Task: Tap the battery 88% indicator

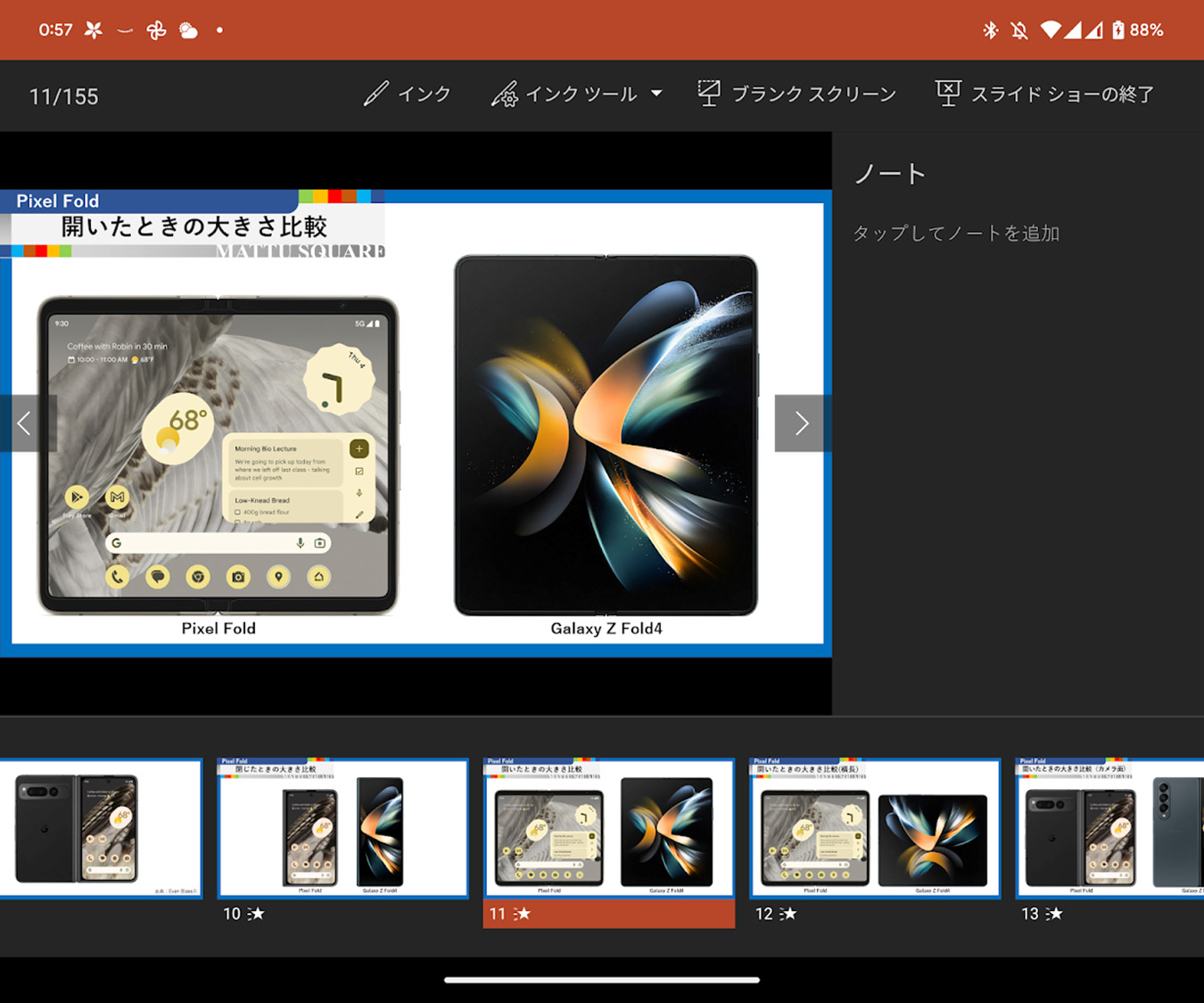Action: (x=1137, y=30)
